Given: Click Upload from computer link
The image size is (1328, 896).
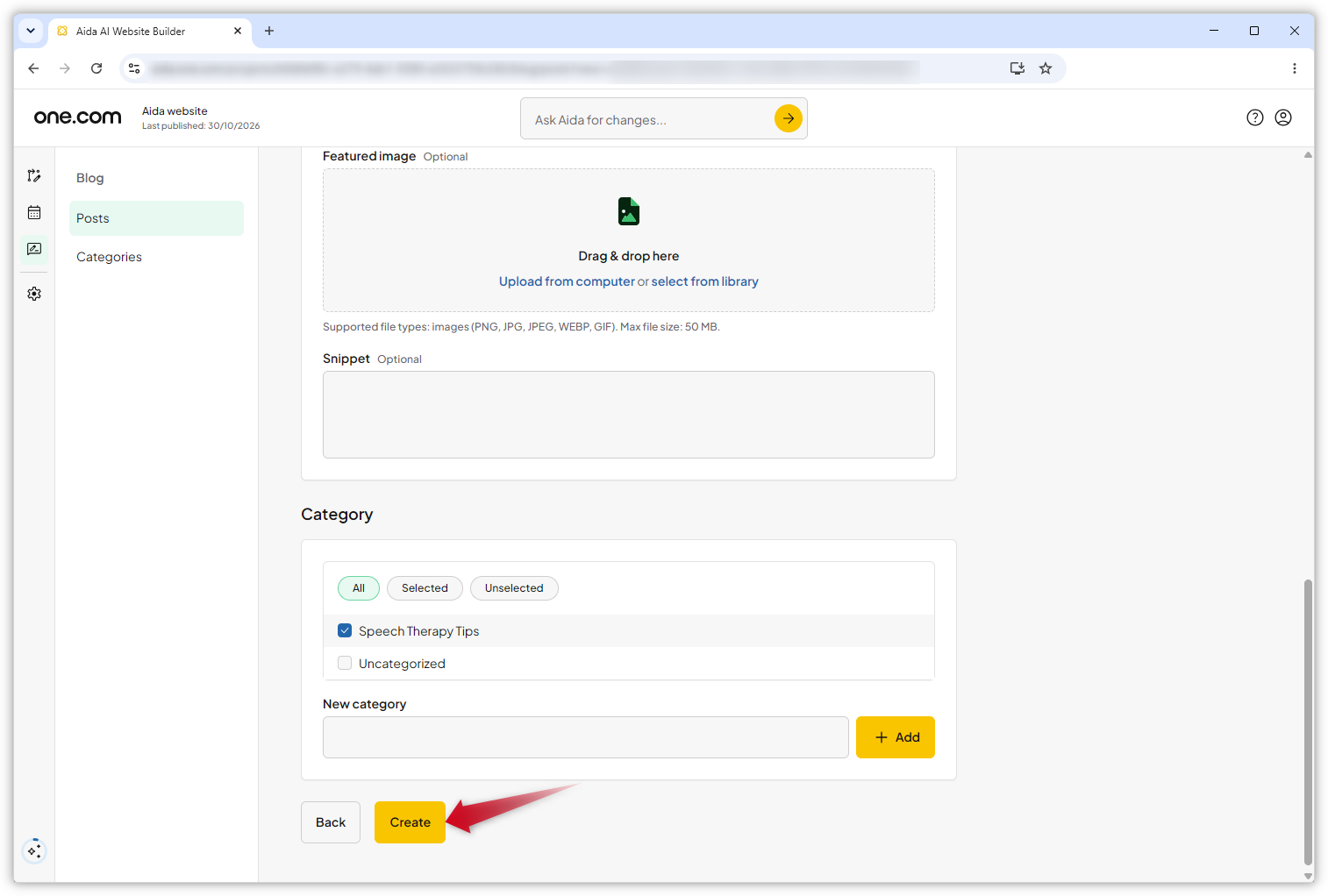Looking at the screenshot, I should pos(567,281).
